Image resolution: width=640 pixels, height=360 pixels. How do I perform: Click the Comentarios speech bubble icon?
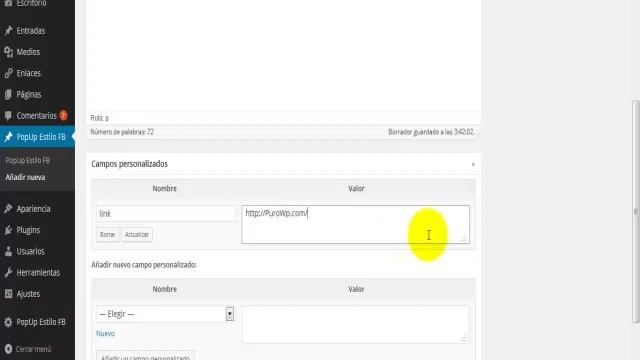[8, 116]
